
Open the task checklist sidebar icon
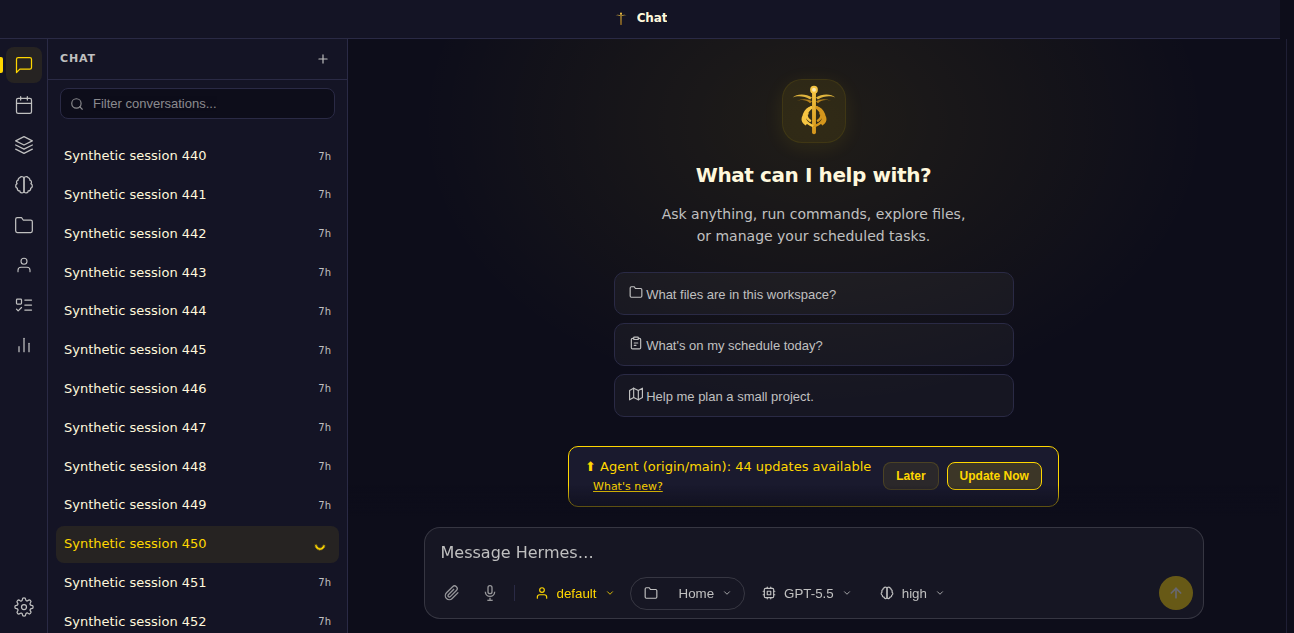24,305
